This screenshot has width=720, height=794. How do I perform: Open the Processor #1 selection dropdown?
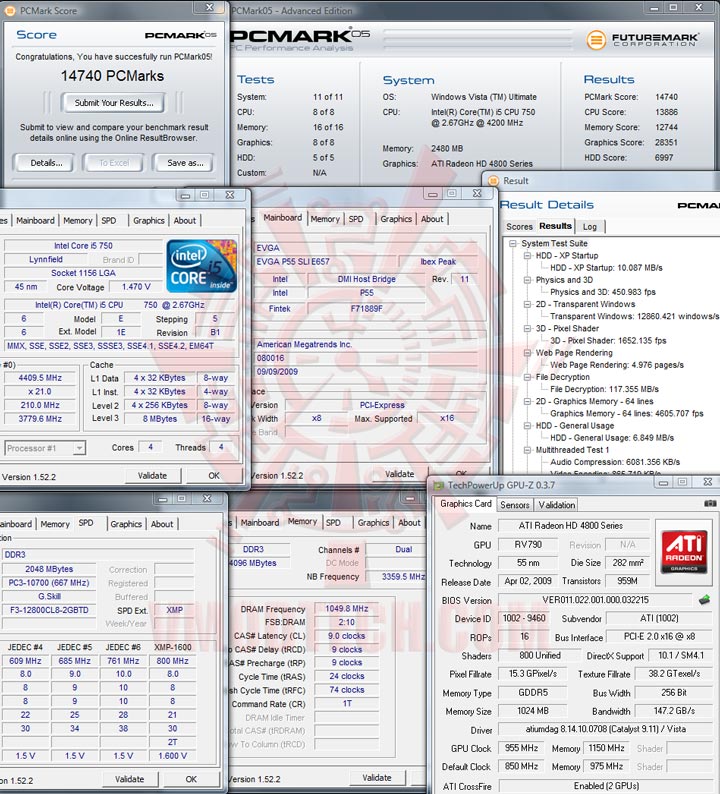point(78,448)
